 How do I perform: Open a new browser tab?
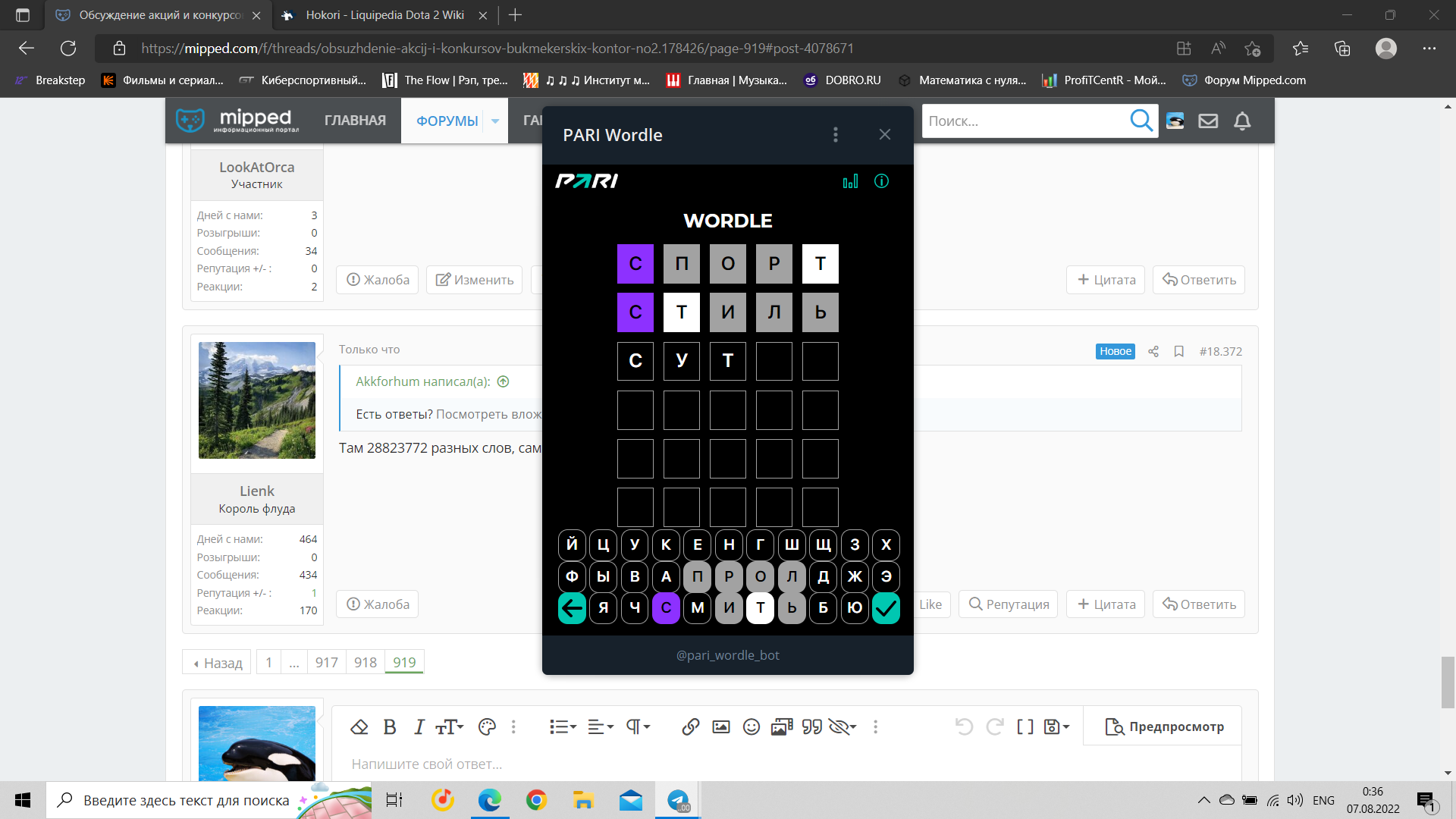(x=516, y=15)
